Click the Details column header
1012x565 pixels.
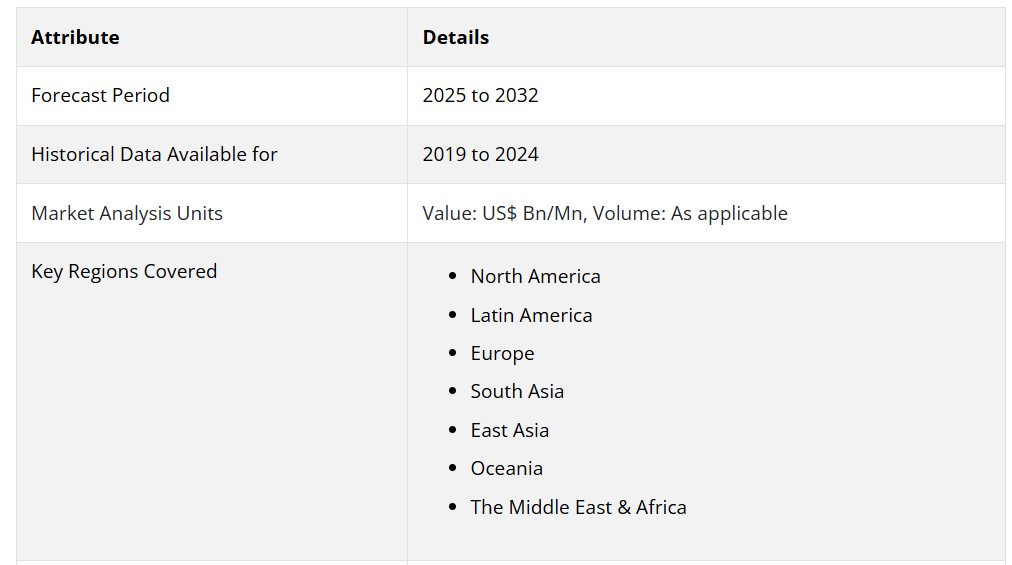(x=456, y=37)
